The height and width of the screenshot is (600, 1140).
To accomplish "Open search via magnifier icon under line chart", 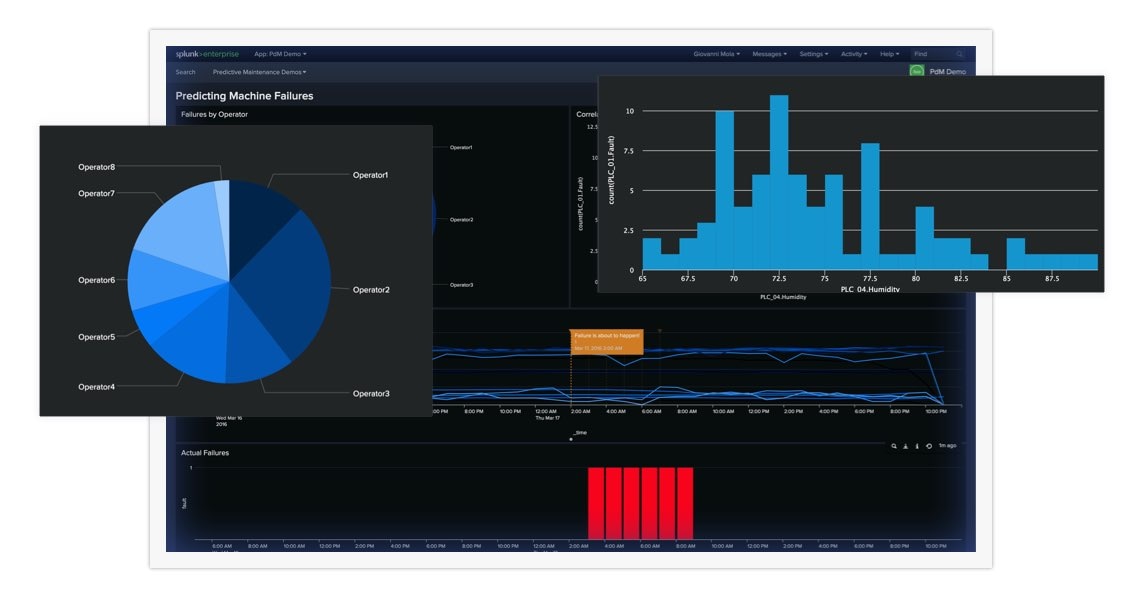I will click(x=894, y=445).
